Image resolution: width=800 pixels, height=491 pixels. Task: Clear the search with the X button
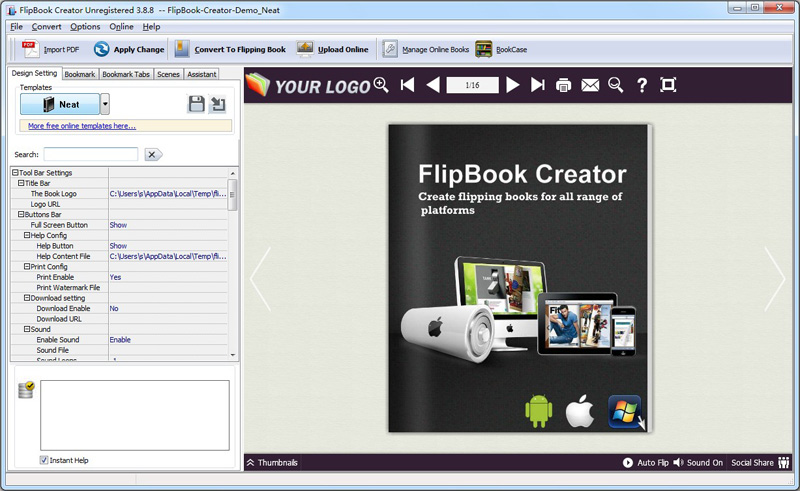point(153,154)
